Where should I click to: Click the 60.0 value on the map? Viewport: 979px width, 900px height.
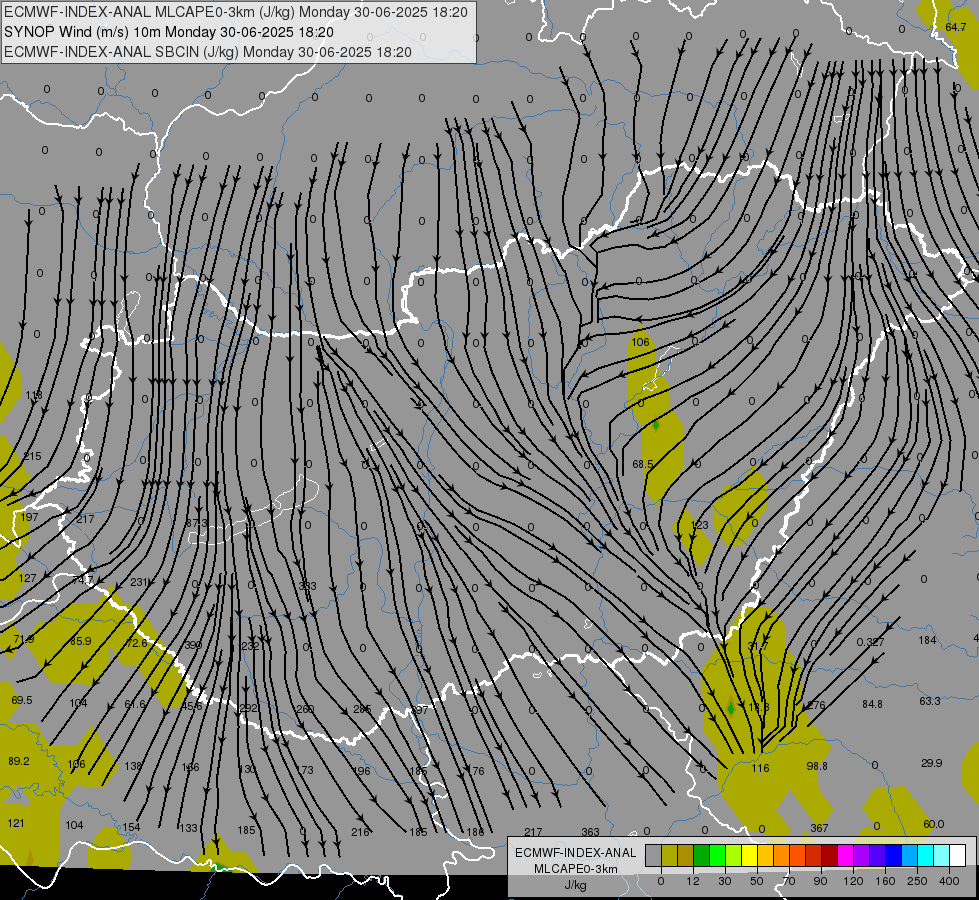933,824
